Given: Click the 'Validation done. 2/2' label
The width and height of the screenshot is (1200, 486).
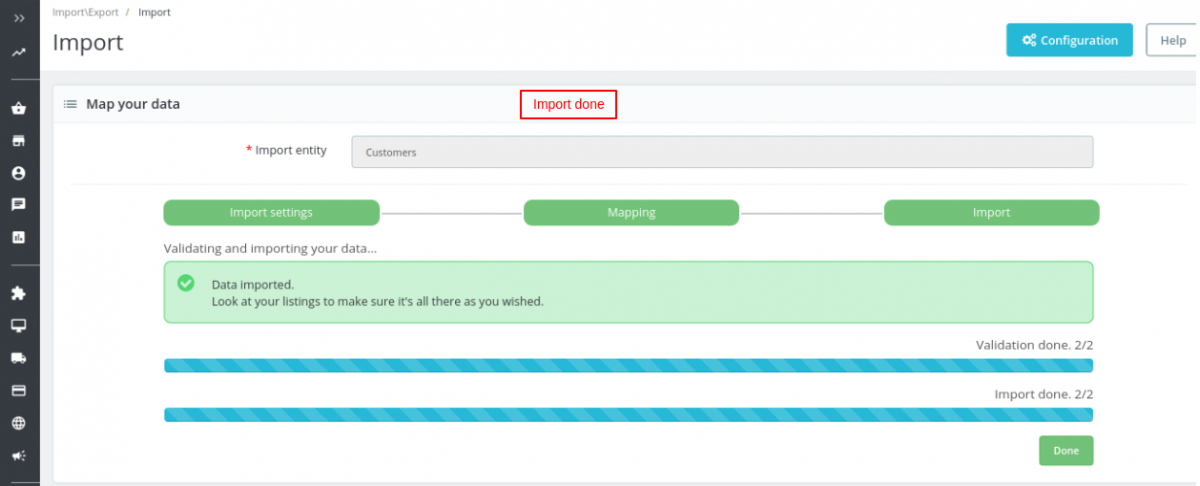Looking at the screenshot, I should [1034, 345].
